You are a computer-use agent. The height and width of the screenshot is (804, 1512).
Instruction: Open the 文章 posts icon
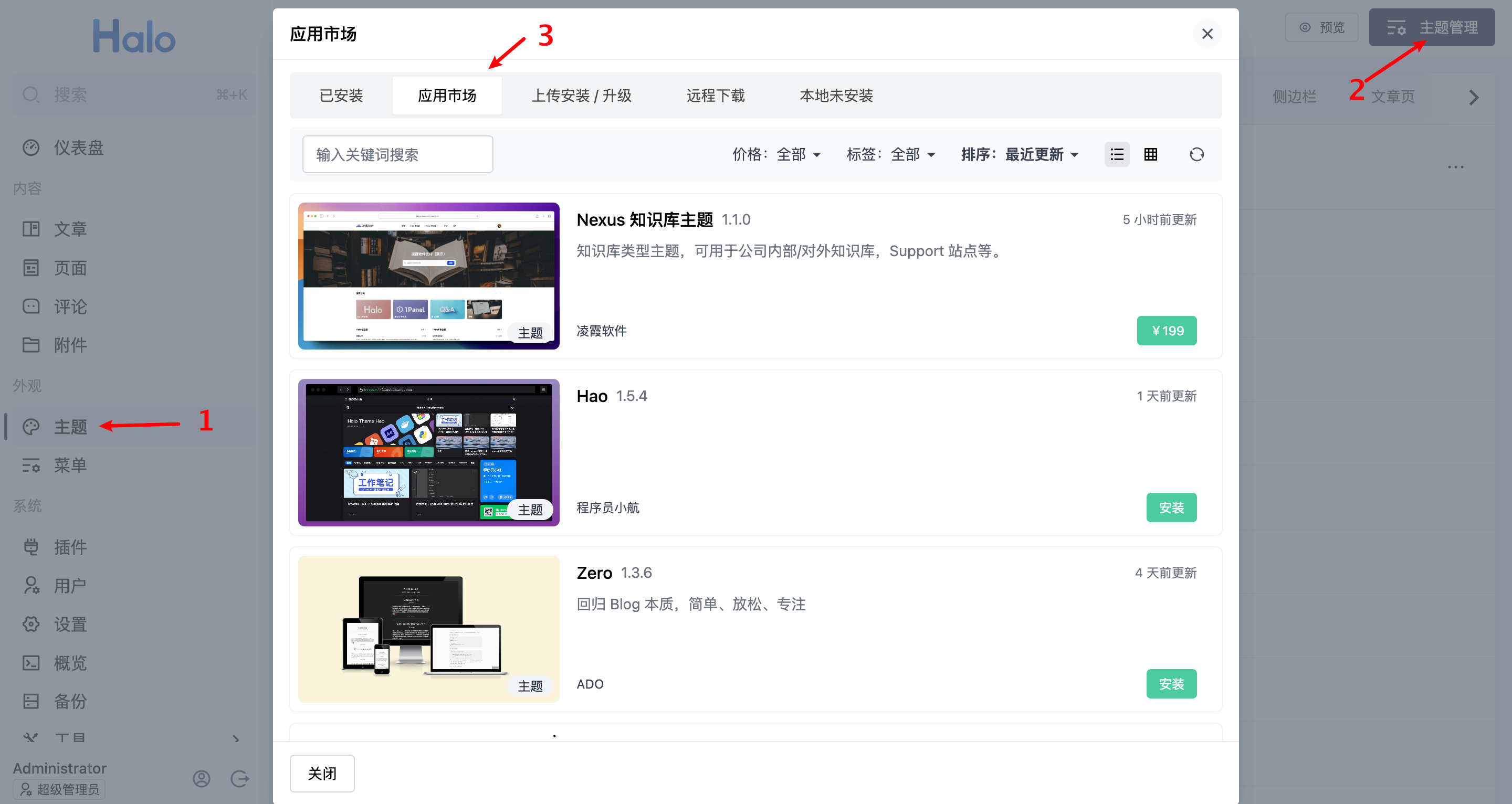click(31, 229)
